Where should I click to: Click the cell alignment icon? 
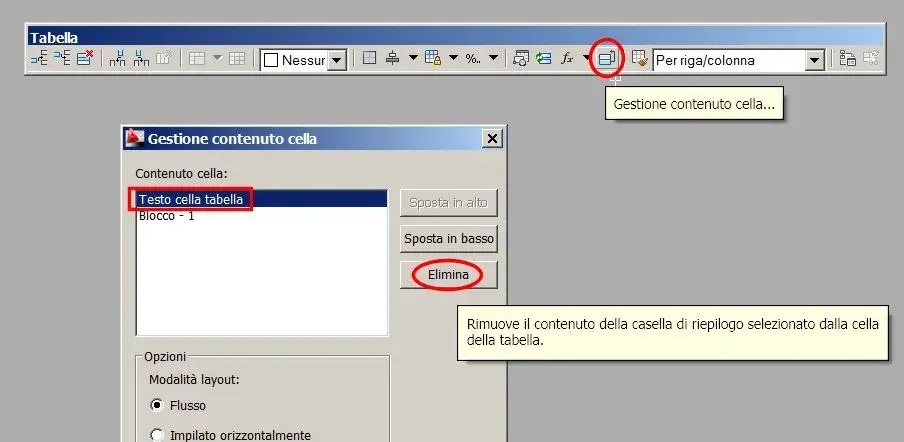[393, 58]
